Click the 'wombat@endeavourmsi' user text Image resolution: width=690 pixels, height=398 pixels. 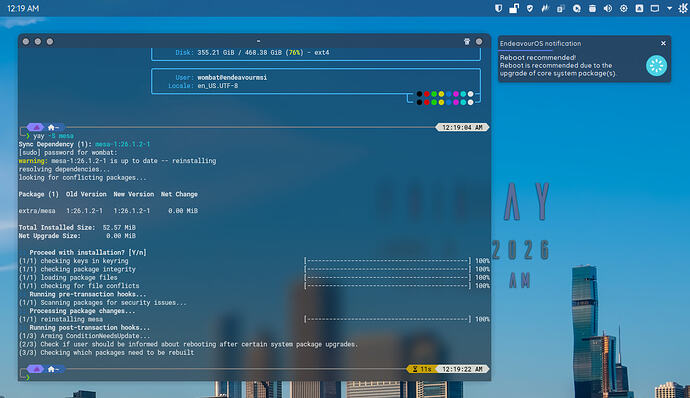pos(232,77)
